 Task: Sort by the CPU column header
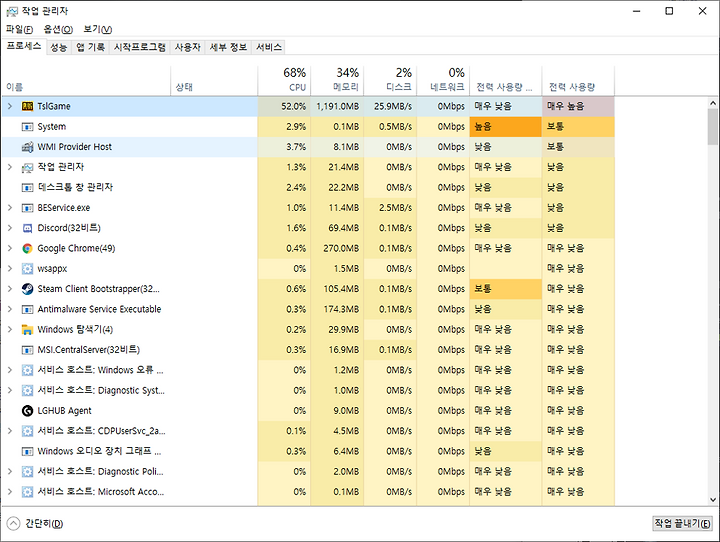click(284, 80)
